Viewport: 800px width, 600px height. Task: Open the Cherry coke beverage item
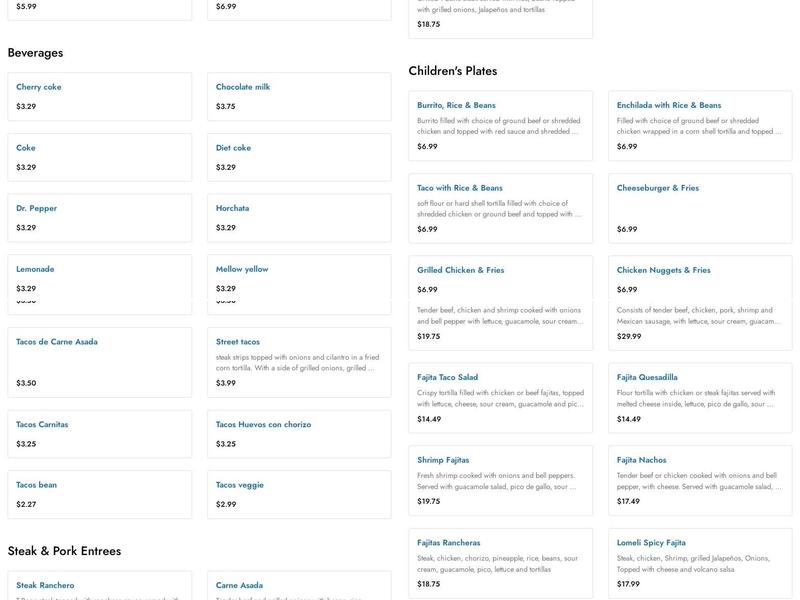(99, 96)
